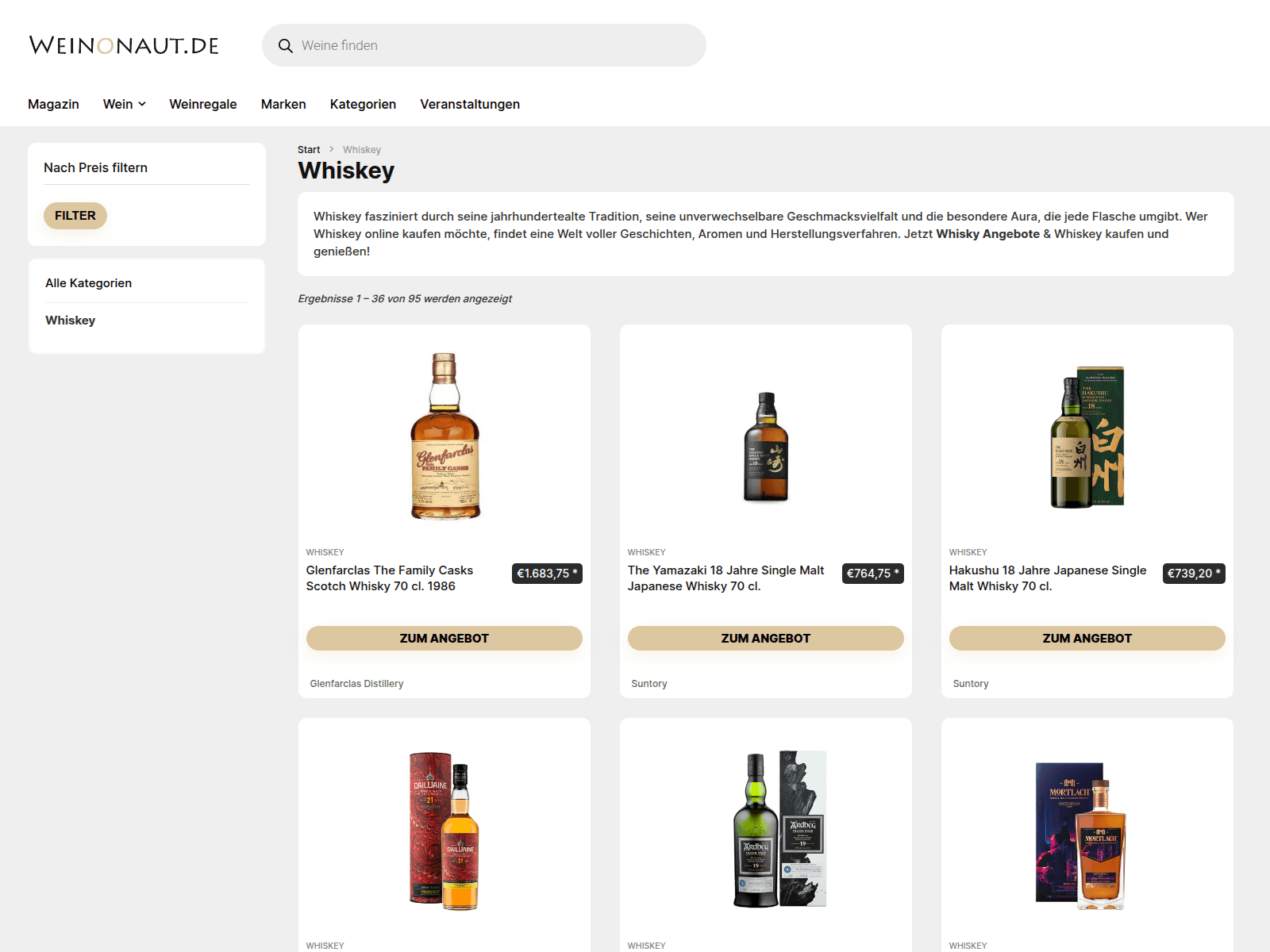Focus the 'Weine finden' search field
The height and width of the screenshot is (952, 1270).
tap(484, 45)
